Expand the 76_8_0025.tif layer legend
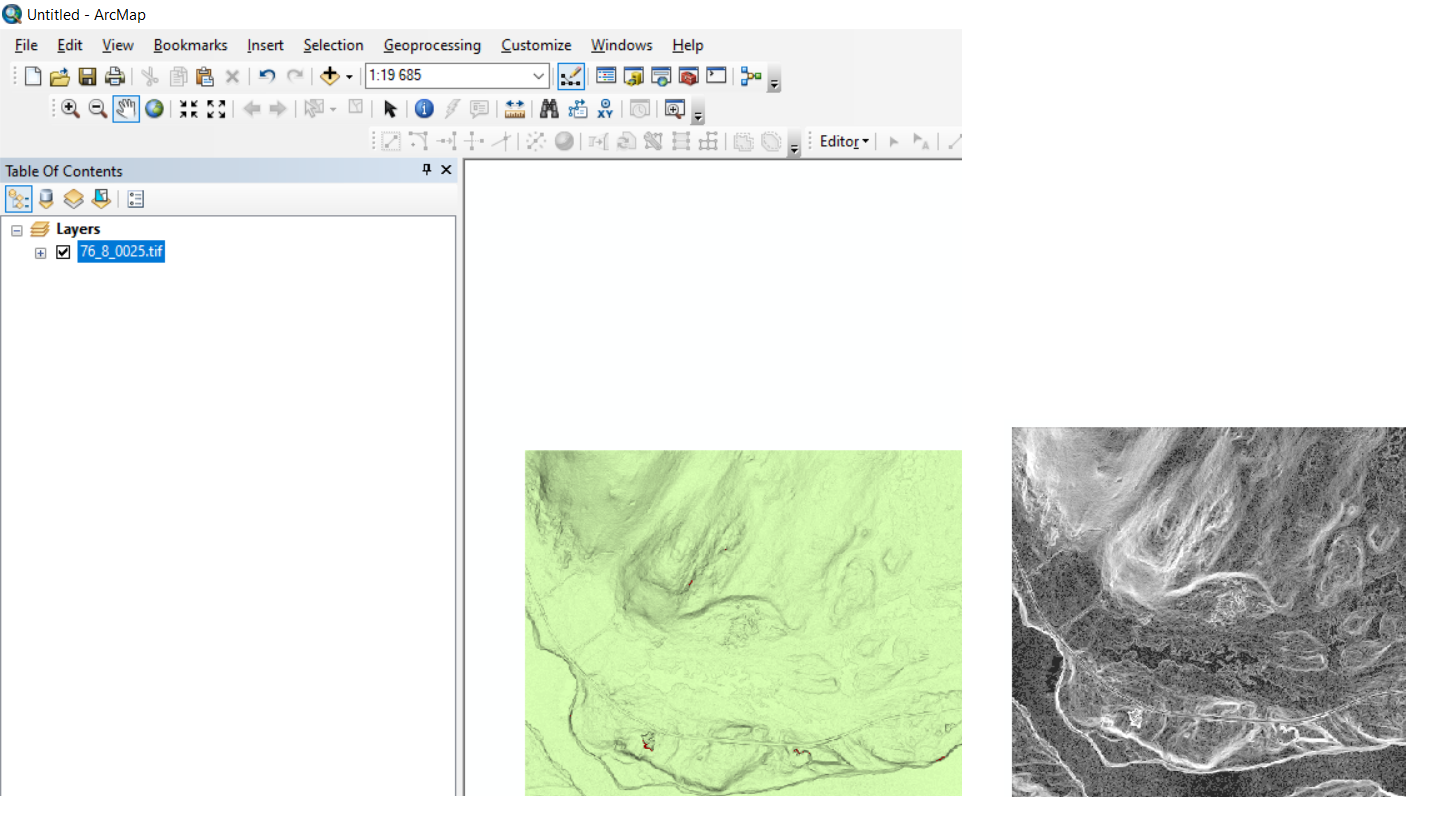The width and height of the screenshot is (1446, 813). 41,252
